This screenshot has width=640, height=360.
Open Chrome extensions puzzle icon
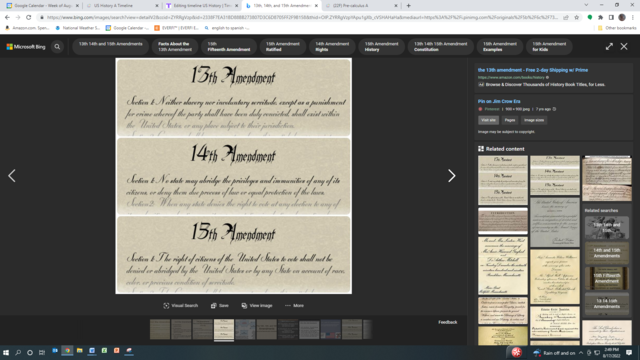coord(600,17)
